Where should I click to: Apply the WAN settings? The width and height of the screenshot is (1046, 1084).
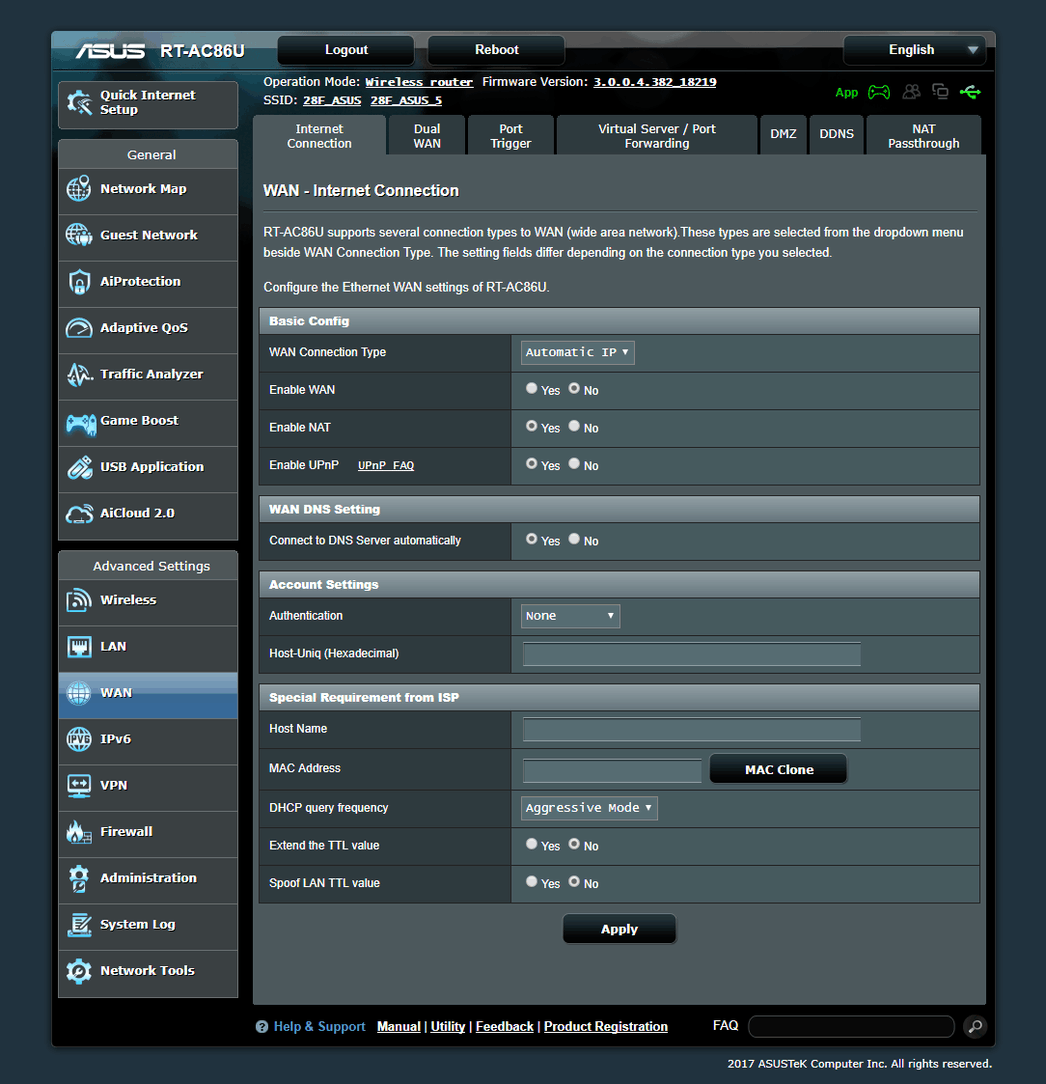tap(619, 929)
